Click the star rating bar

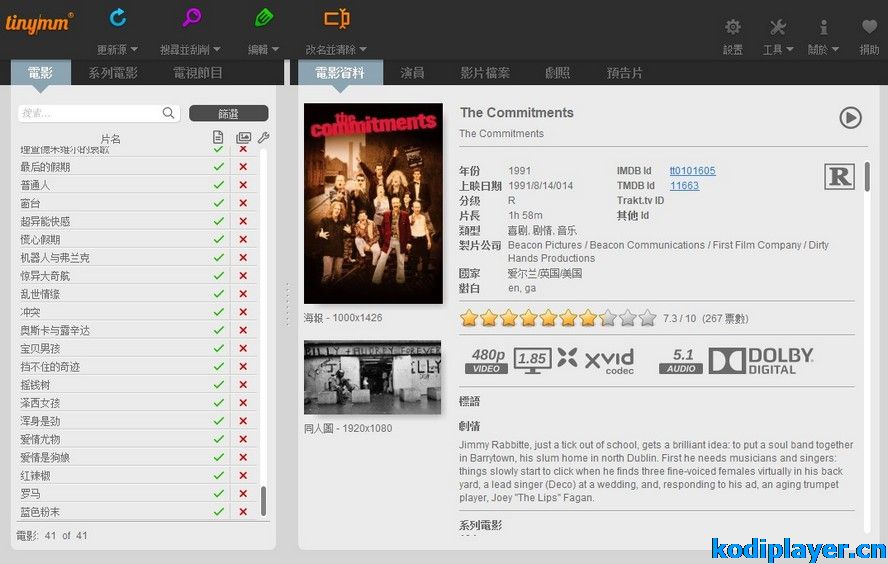pos(558,318)
